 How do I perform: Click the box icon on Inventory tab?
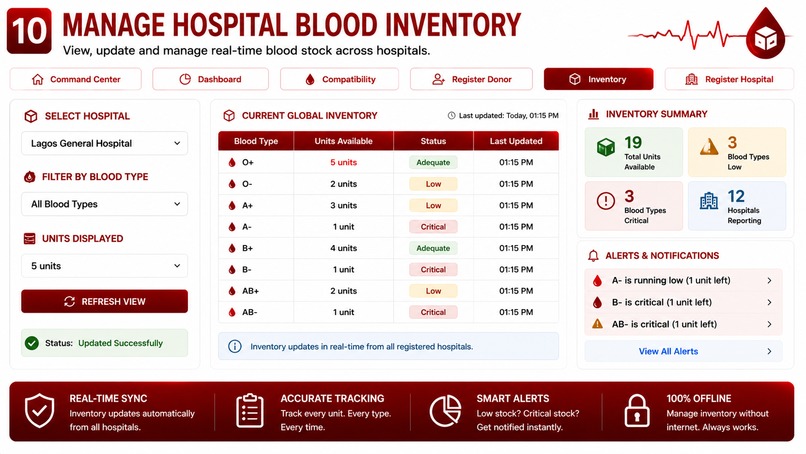(x=575, y=79)
